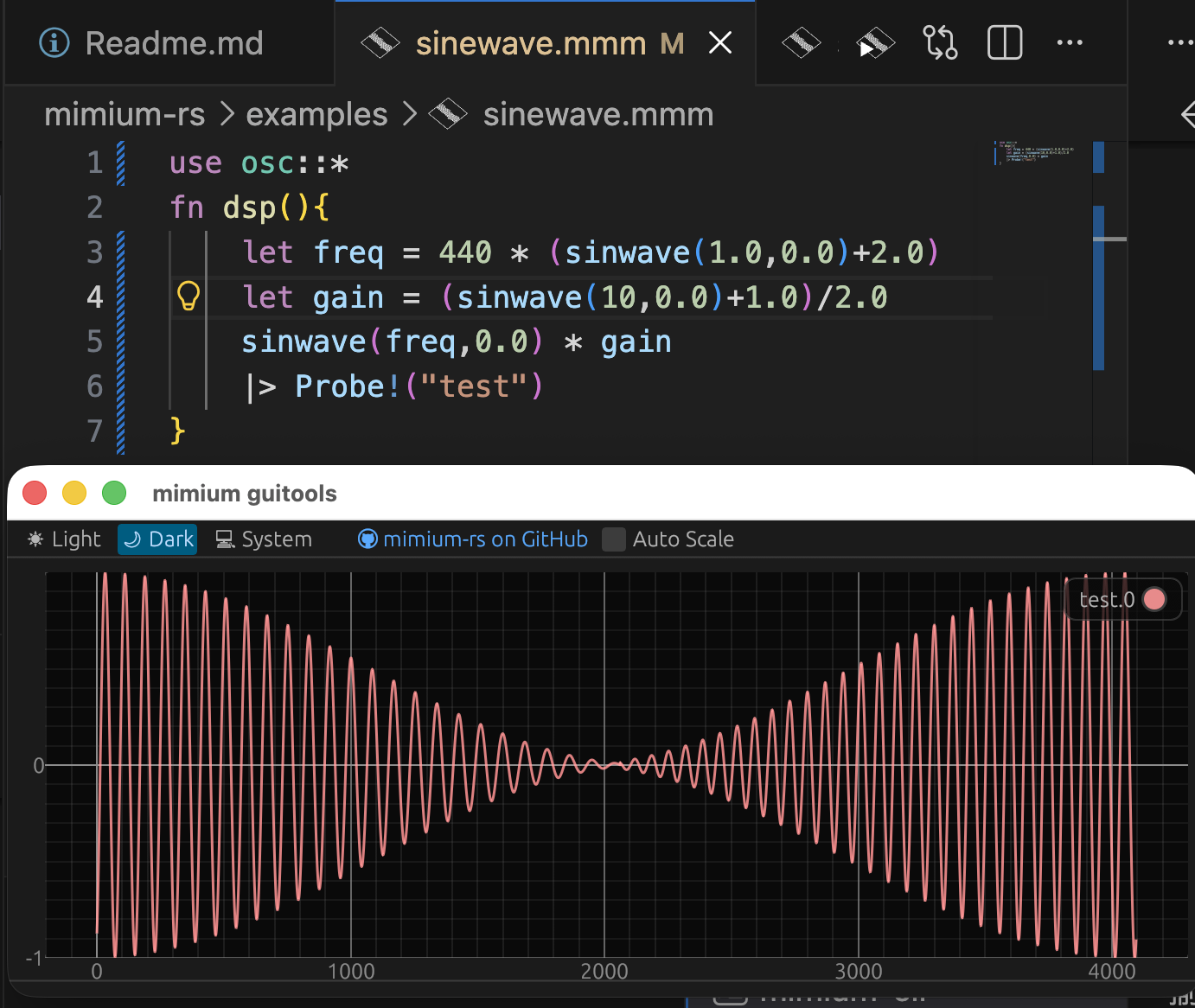
Task: Open the mimium-rs on GitHub link
Action: point(473,539)
